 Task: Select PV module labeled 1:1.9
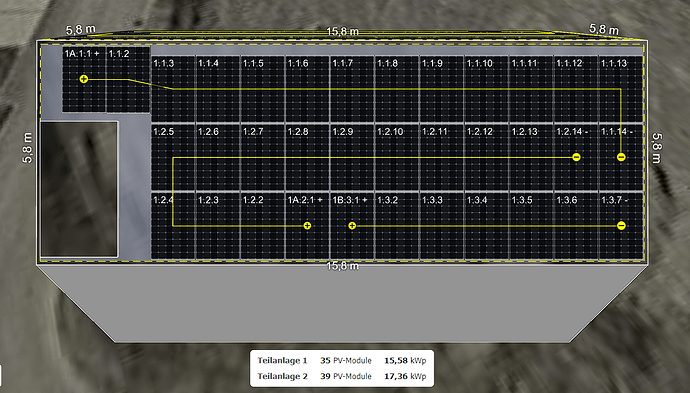click(442, 89)
